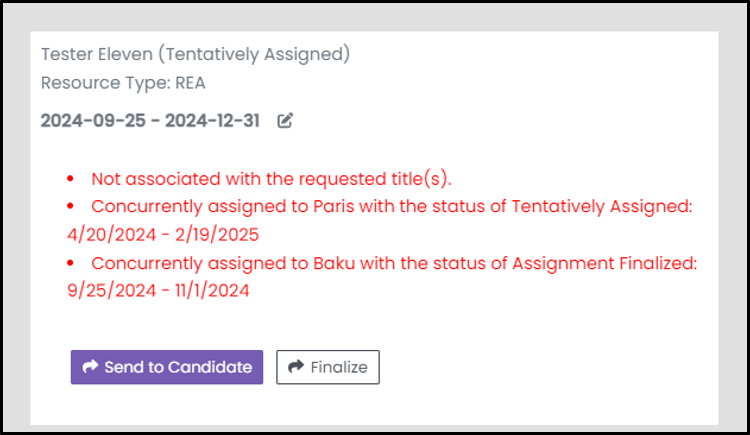Click the 'Not associated with the requested title(s)' warning
Viewport: 750px width, 435px height.
coord(271,179)
